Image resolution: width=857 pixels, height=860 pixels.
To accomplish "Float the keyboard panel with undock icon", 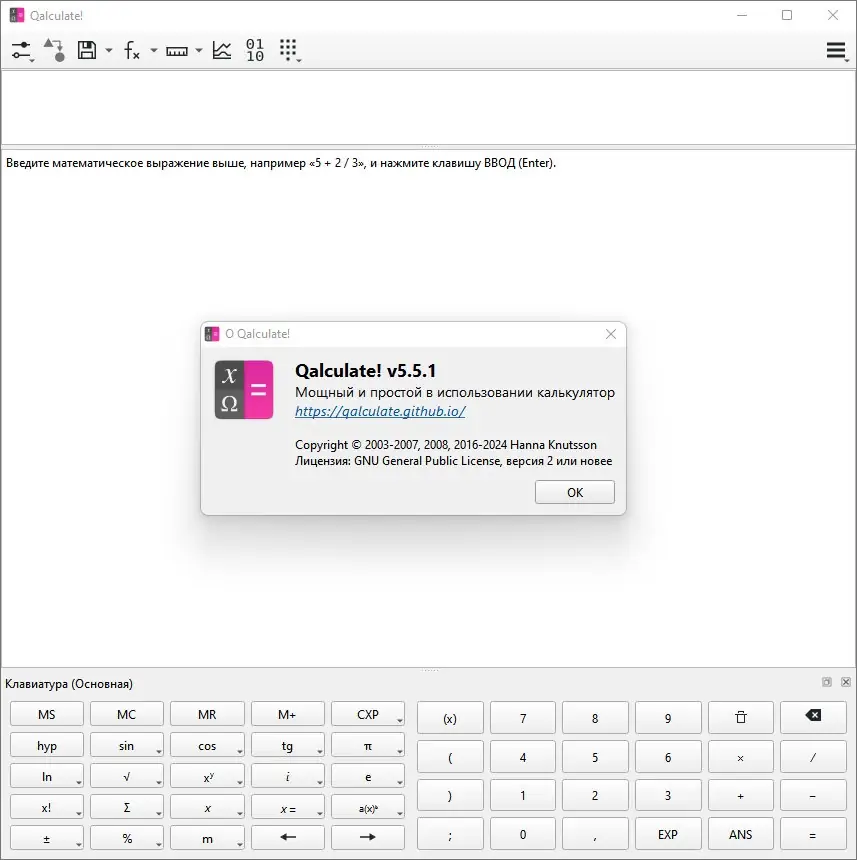I will 827,682.
